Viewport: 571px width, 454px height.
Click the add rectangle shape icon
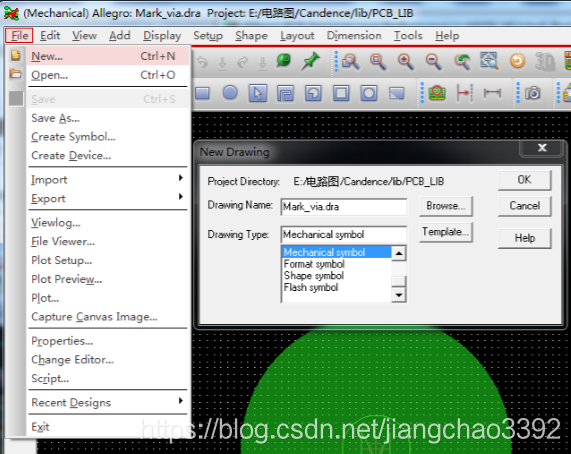(202, 93)
